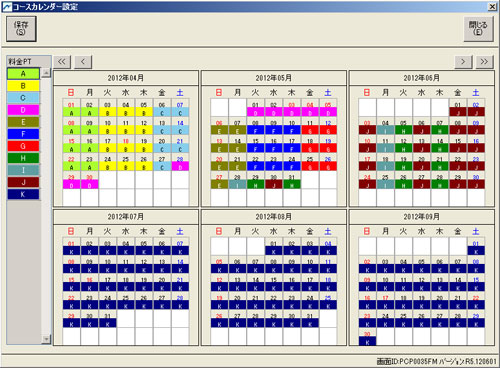Choose the magenta D fee pattern
This screenshot has width=500, height=368.
tap(23, 110)
